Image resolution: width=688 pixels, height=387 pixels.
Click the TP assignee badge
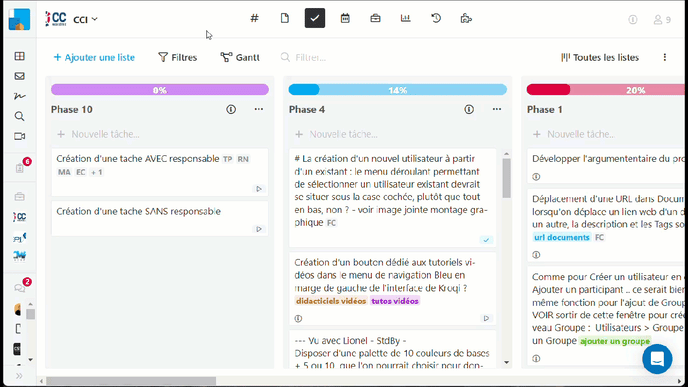[227, 159]
